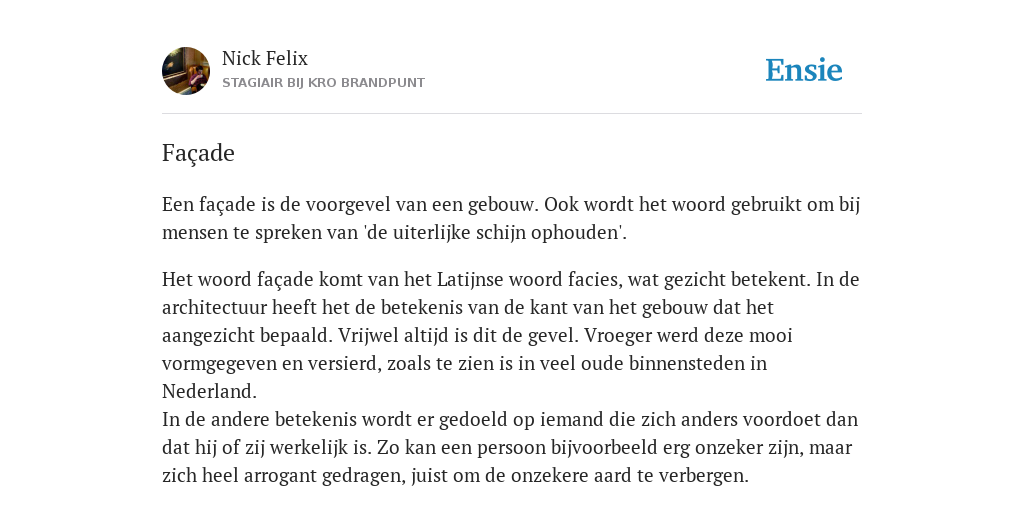Click the word 'facies' in second paragraph
The height and width of the screenshot is (512, 1024).
point(593,280)
